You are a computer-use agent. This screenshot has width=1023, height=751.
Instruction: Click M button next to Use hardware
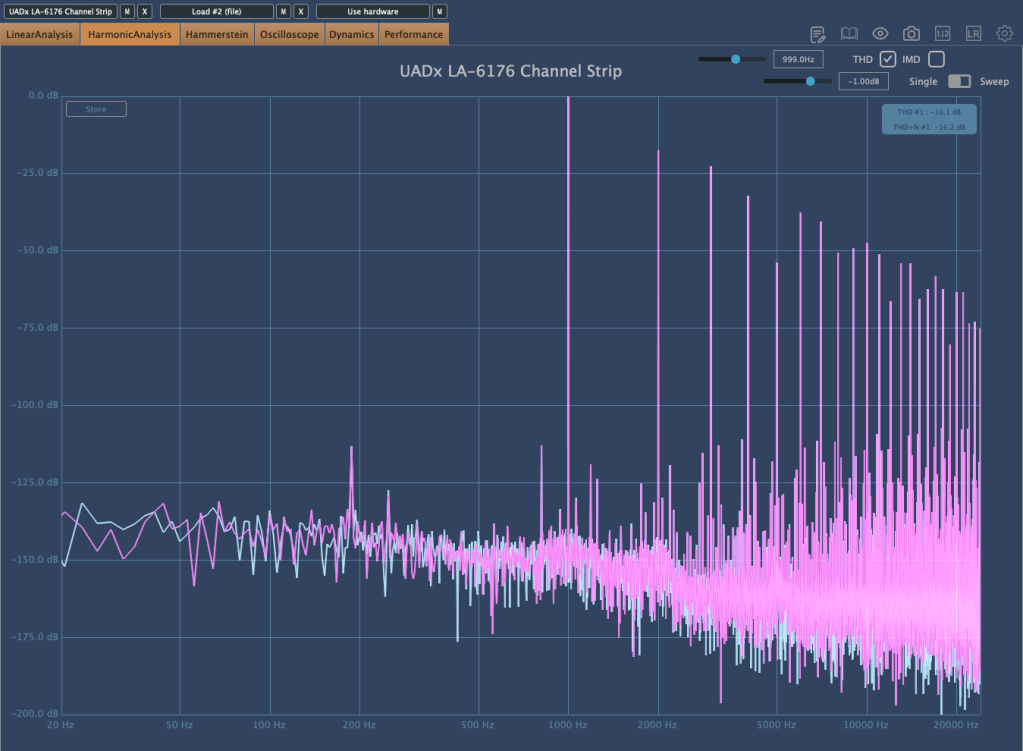(x=439, y=11)
